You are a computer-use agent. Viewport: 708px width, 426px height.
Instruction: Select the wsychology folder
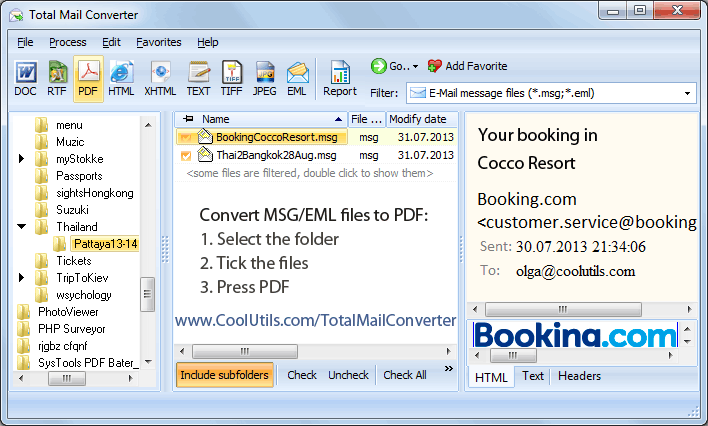(x=84, y=295)
